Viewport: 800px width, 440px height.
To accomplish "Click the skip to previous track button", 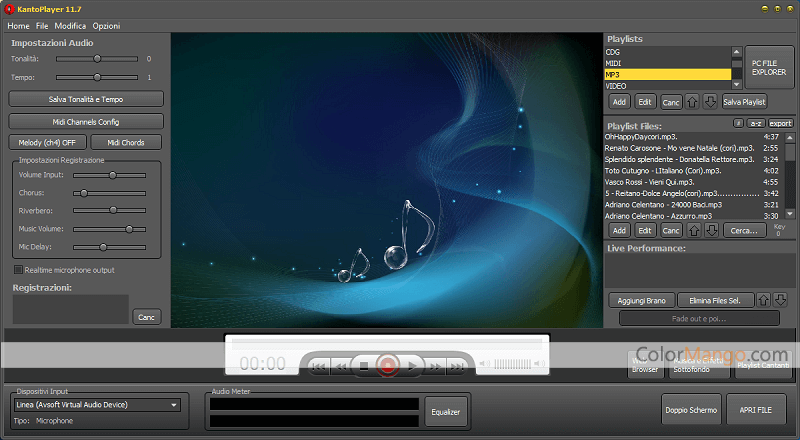I will point(319,366).
